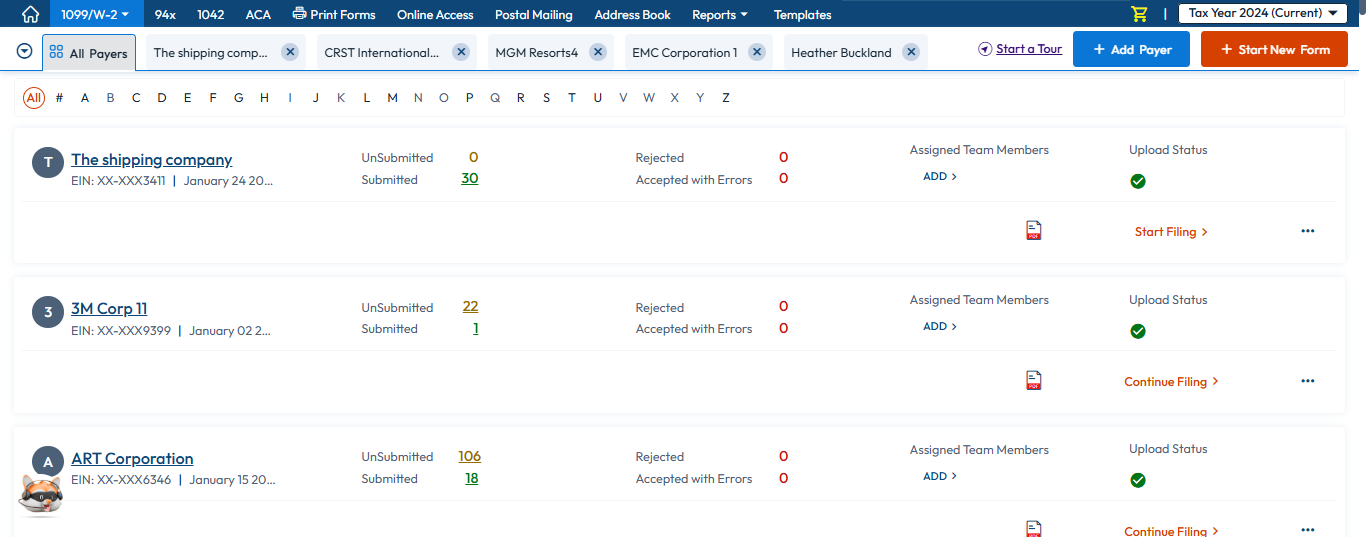This screenshot has width=1366, height=537.
Task: Click the raccoon mascot chat icon
Action: 41,495
